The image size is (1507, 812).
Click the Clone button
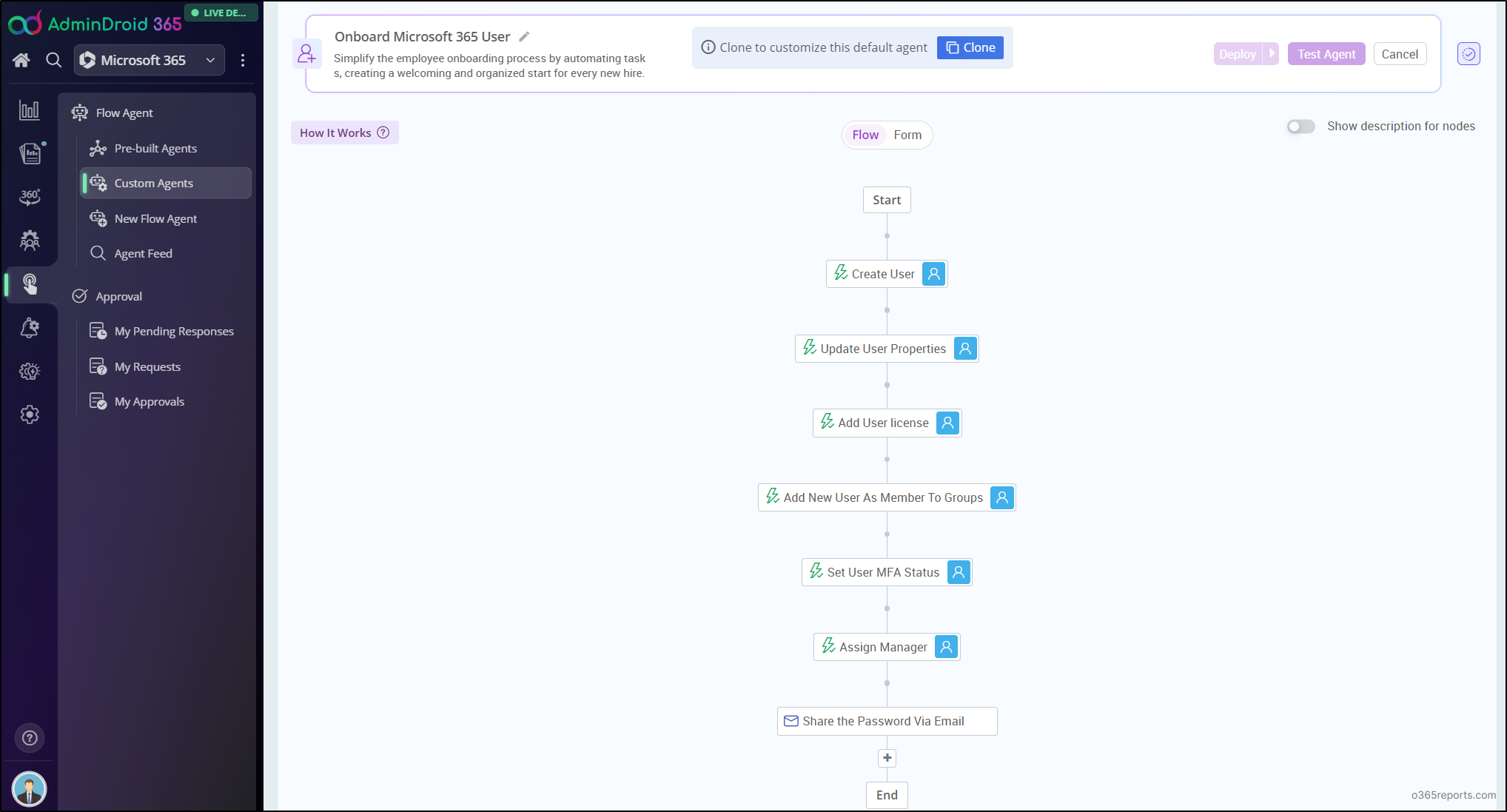tap(970, 47)
